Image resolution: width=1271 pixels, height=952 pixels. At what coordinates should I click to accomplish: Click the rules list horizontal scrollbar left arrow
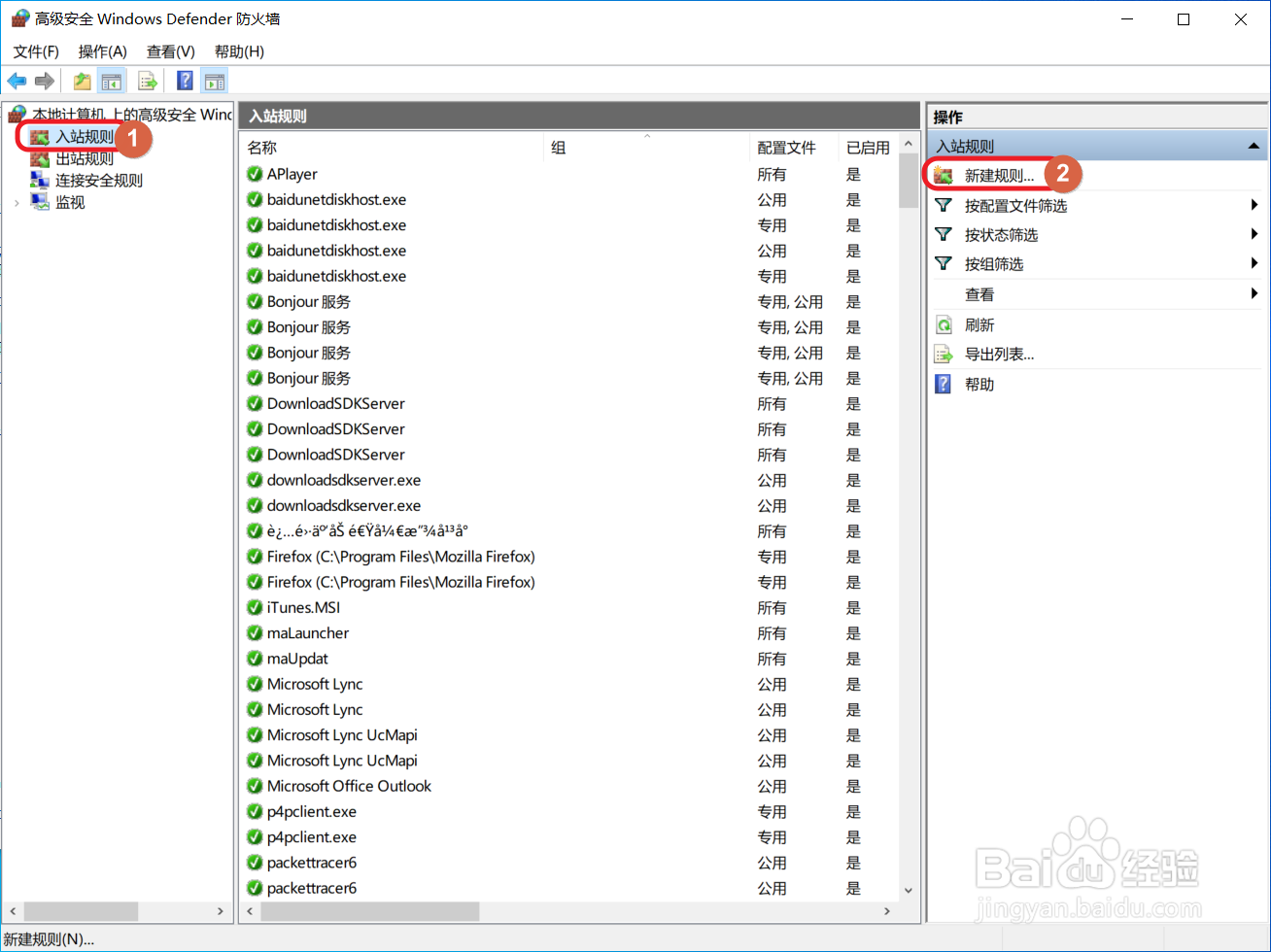coord(250,911)
